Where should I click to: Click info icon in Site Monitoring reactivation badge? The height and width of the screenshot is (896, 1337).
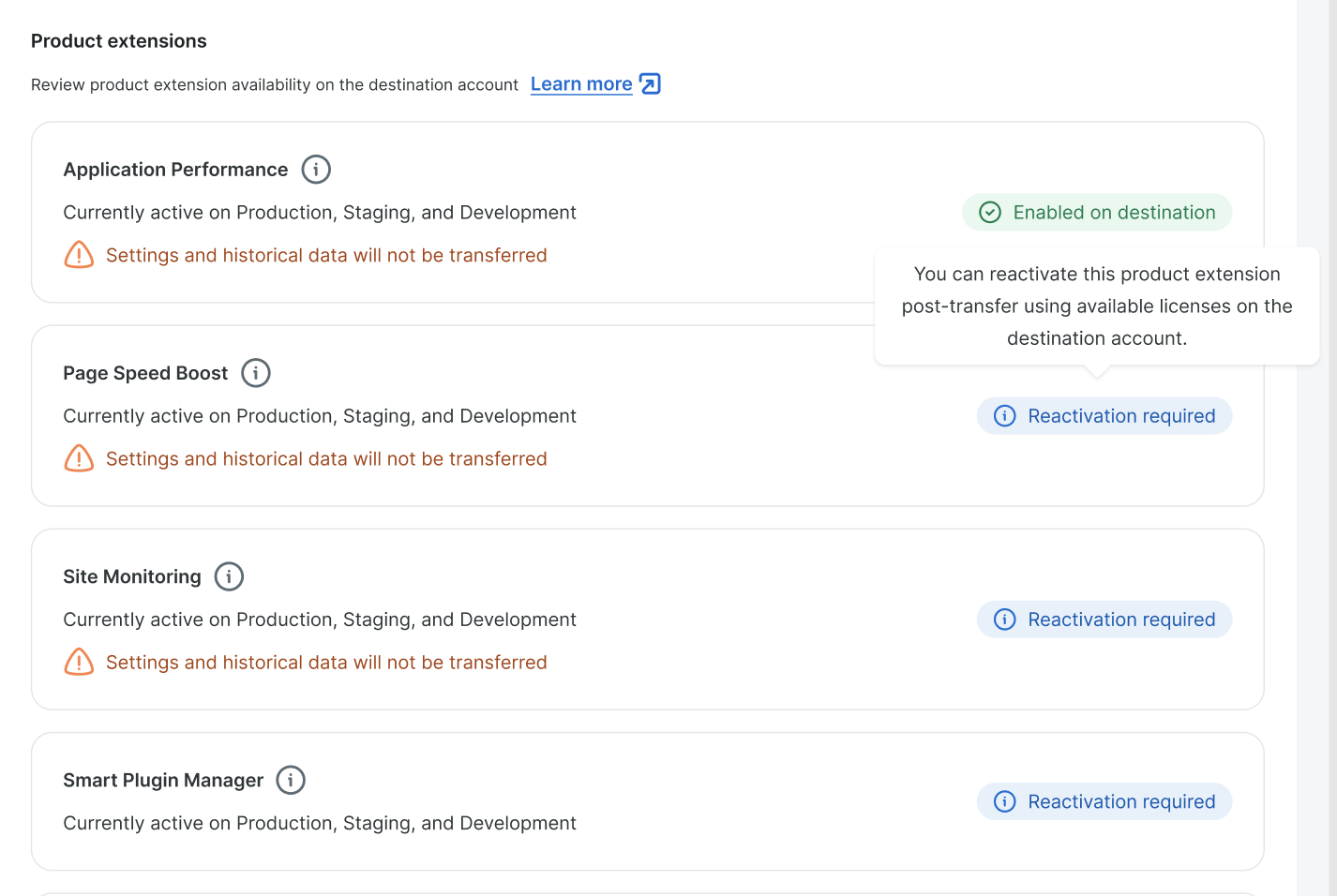[x=1004, y=620]
